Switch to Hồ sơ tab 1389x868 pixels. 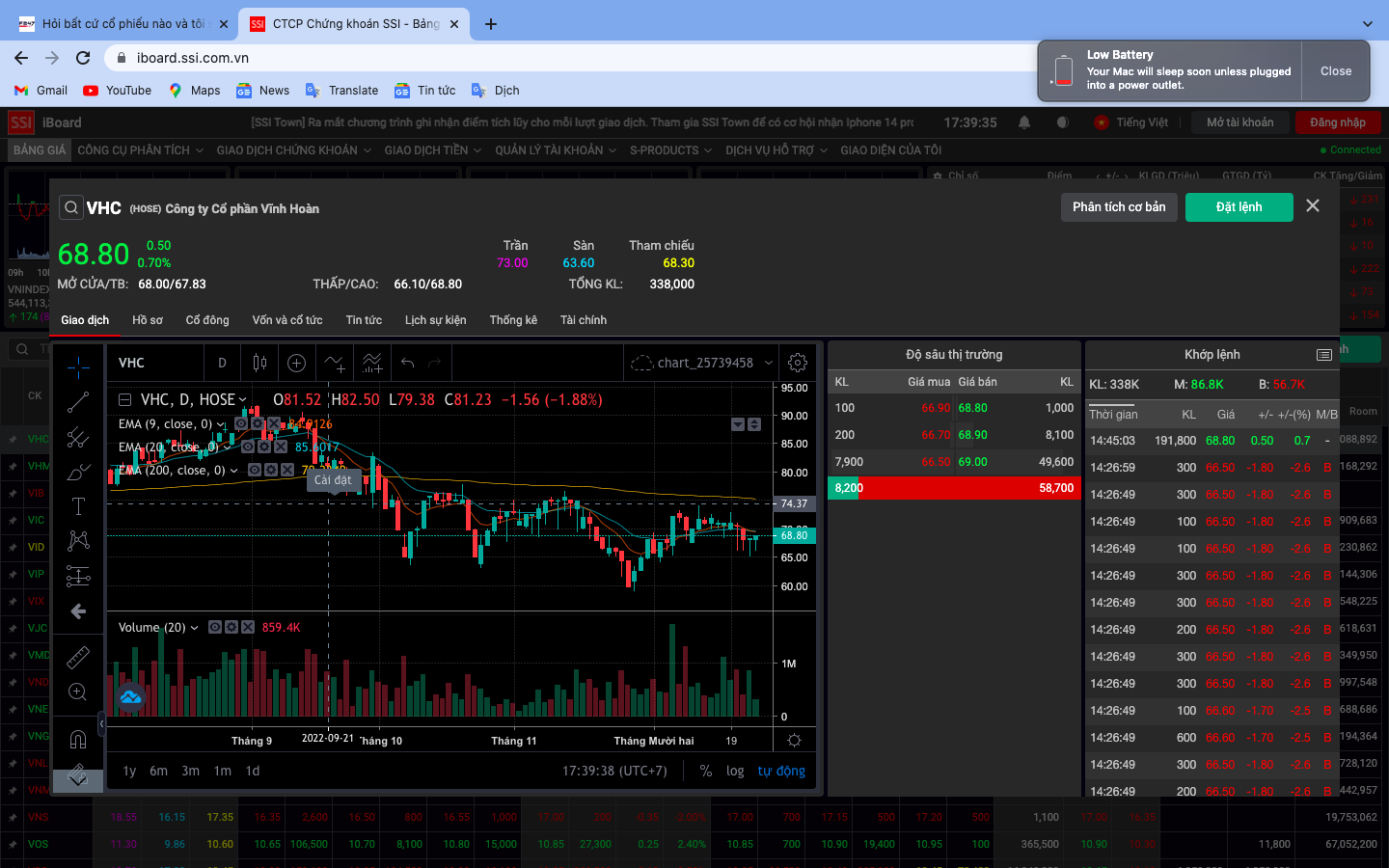coord(148,320)
